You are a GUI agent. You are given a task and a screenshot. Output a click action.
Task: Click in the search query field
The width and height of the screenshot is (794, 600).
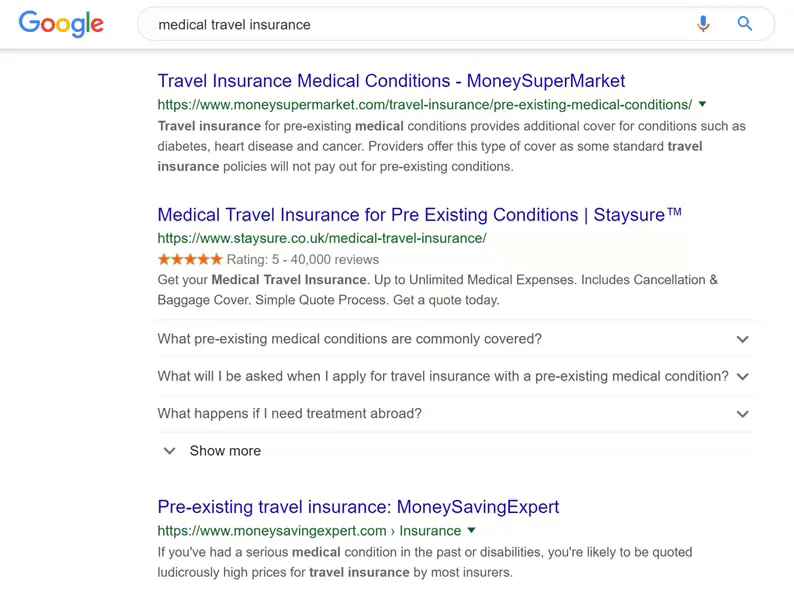[420, 24]
